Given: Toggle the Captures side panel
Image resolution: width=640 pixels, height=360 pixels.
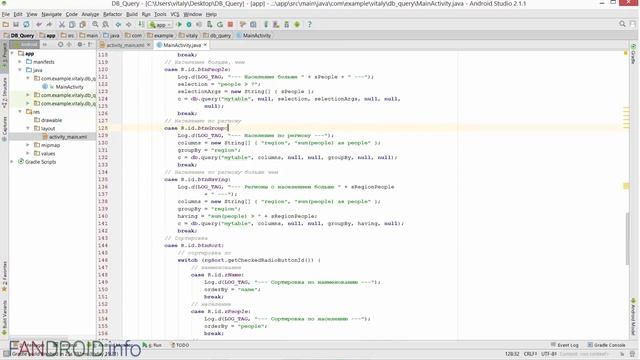Looking at the screenshot, I should [x=4, y=129].
